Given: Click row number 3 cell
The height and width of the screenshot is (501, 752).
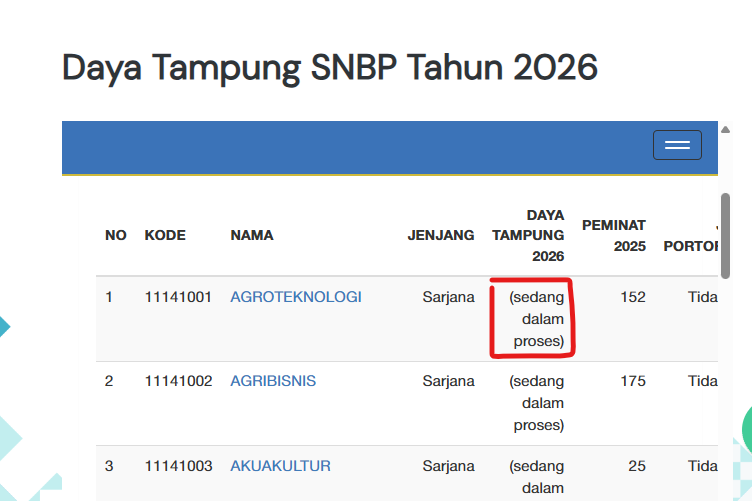Looking at the screenshot, I should coord(109,466).
